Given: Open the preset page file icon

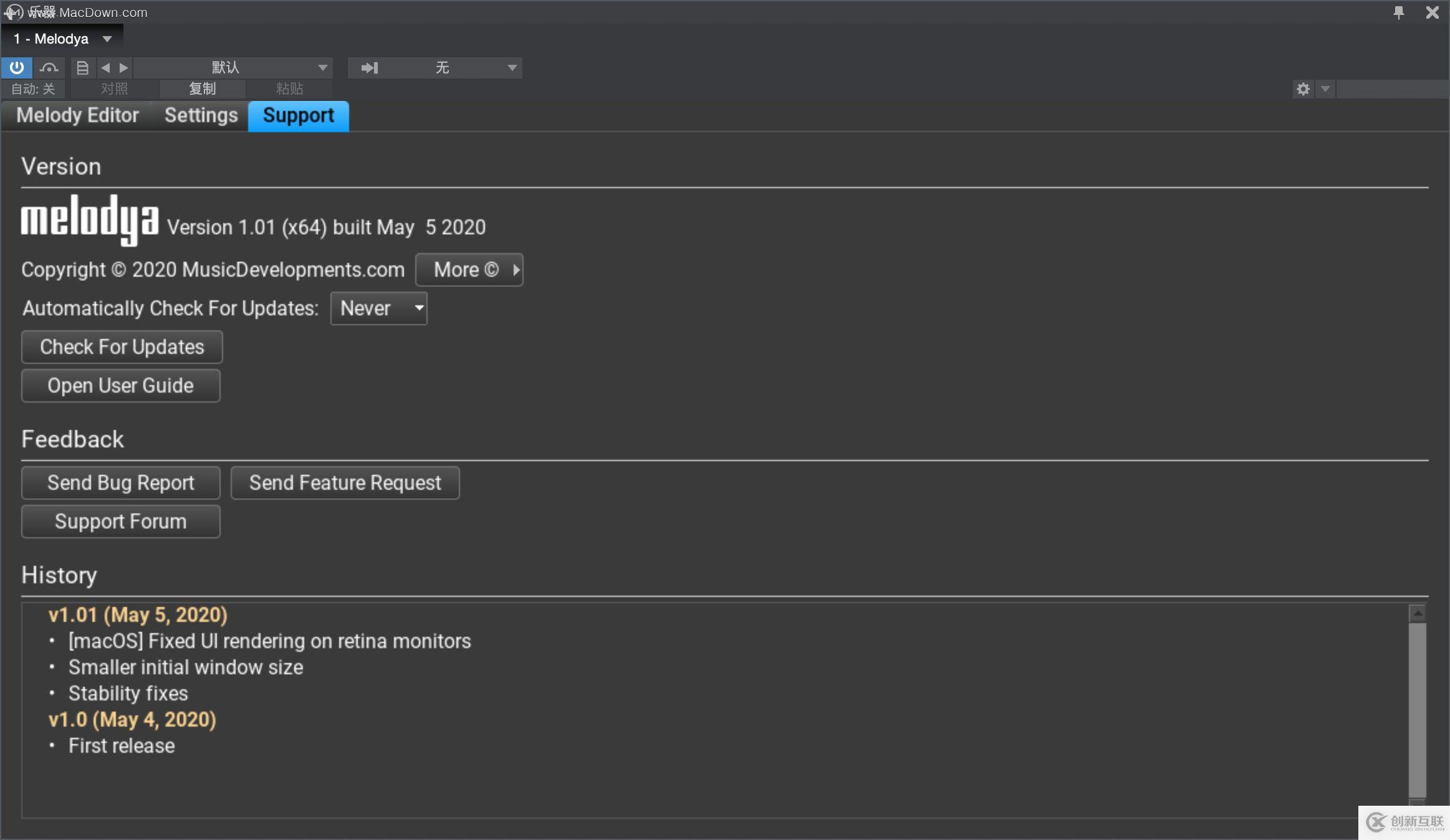Looking at the screenshot, I should click(82, 67).
